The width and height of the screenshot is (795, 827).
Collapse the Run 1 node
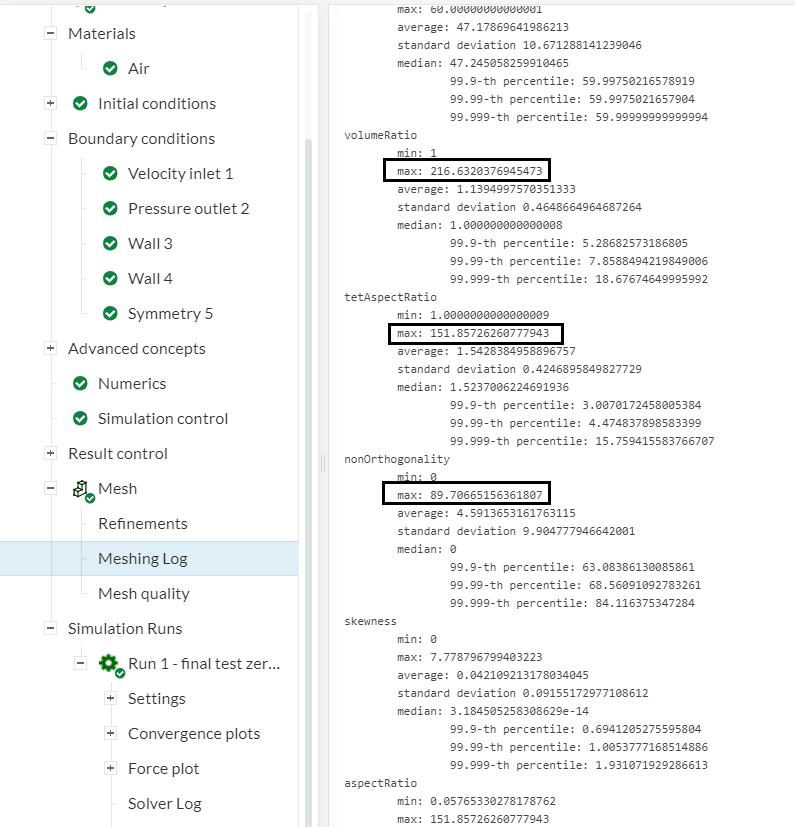(80, 663)
